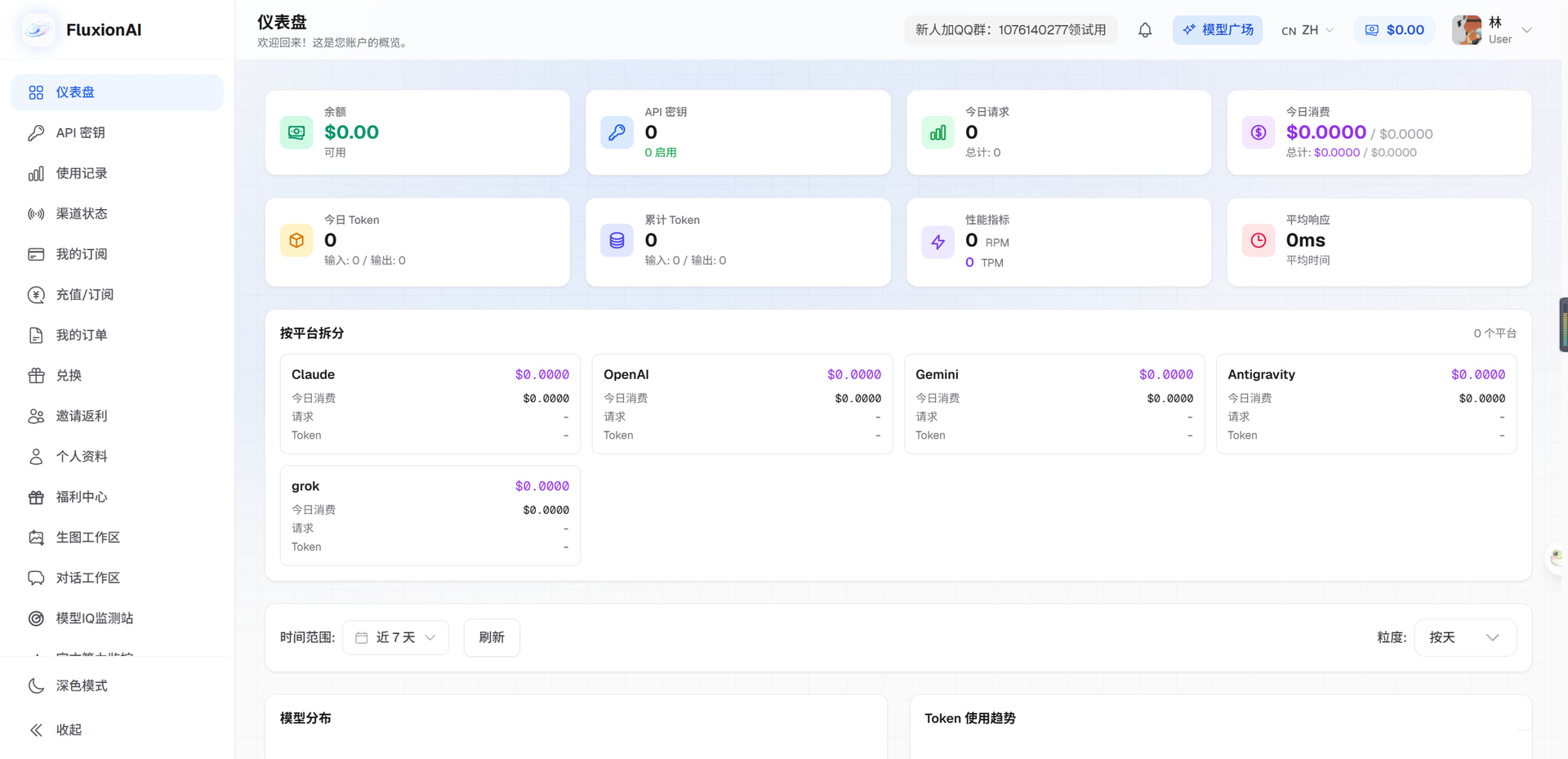Click the person icon beside 个人资料
The width and height of the screenshot is (1568, 759).
pyautogui.click(x=36, y=457)
